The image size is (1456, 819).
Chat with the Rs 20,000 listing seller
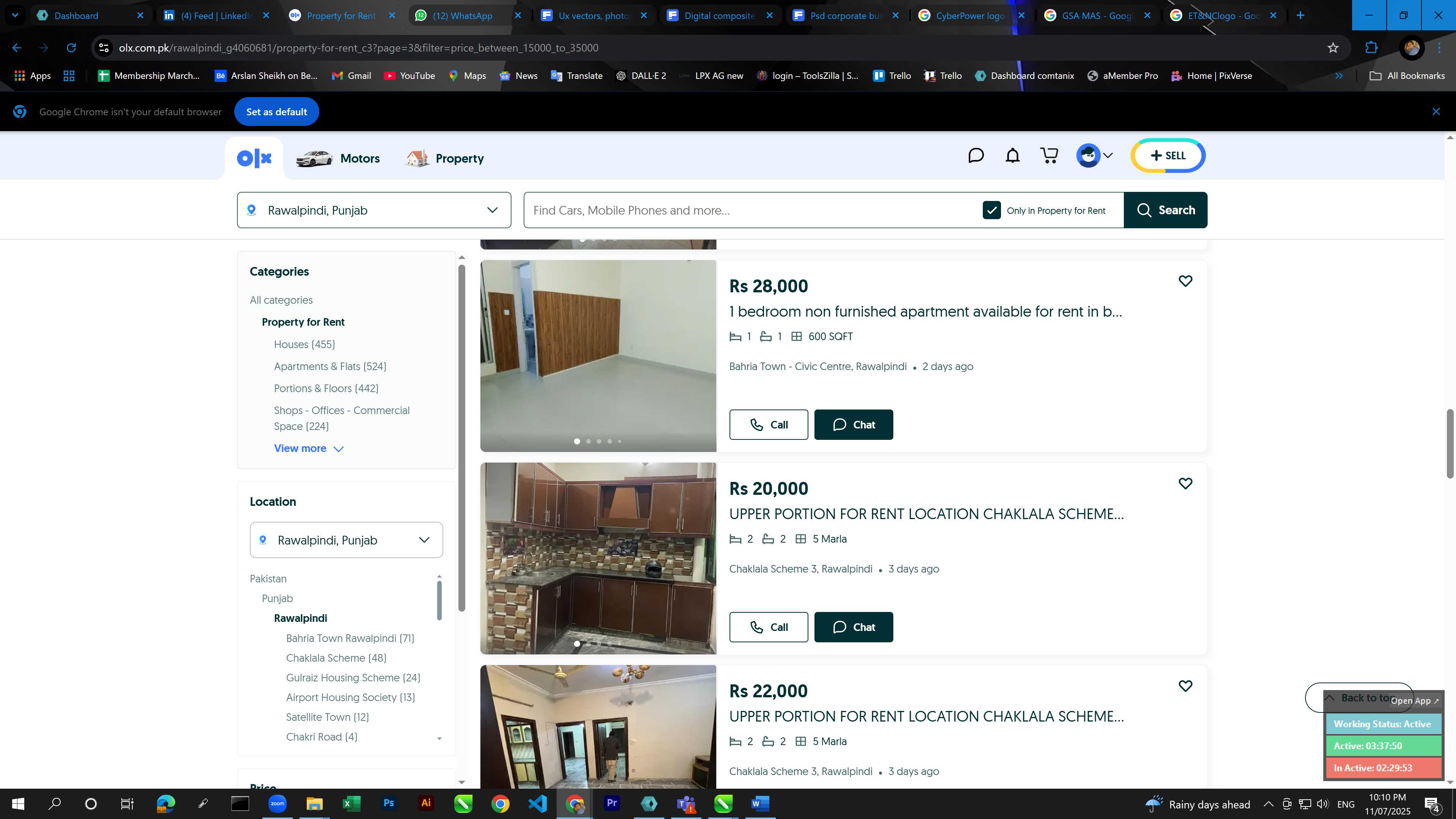(x=854, y=627)
